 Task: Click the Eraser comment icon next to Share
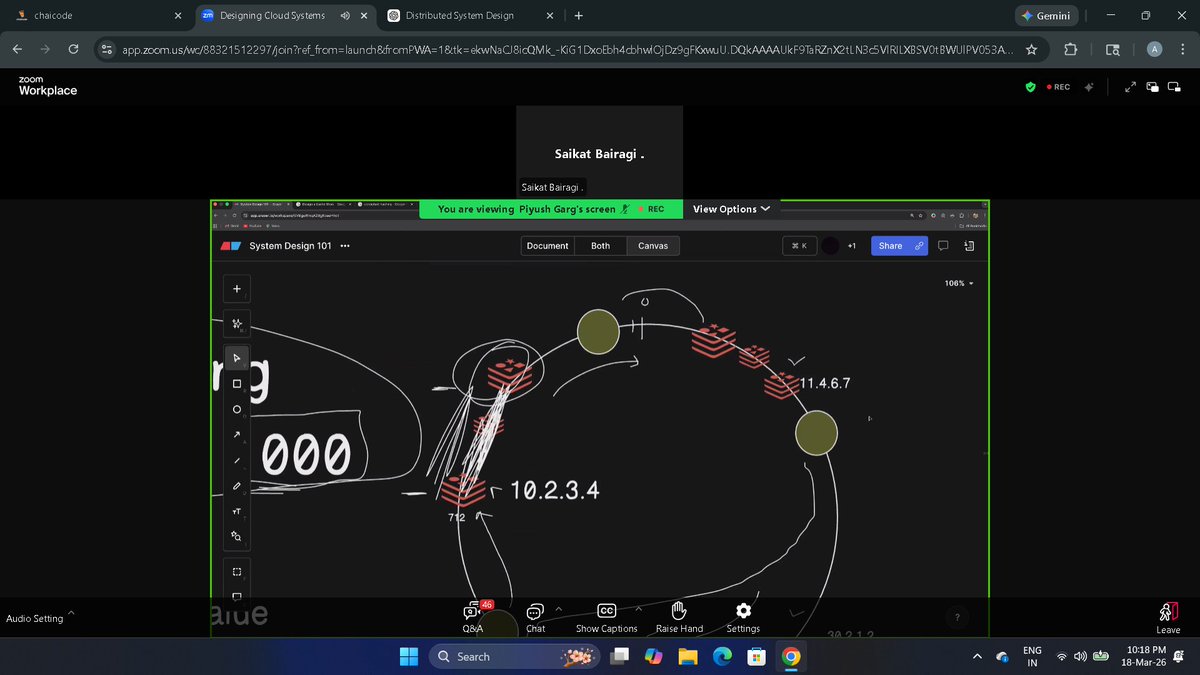point(943,245)
